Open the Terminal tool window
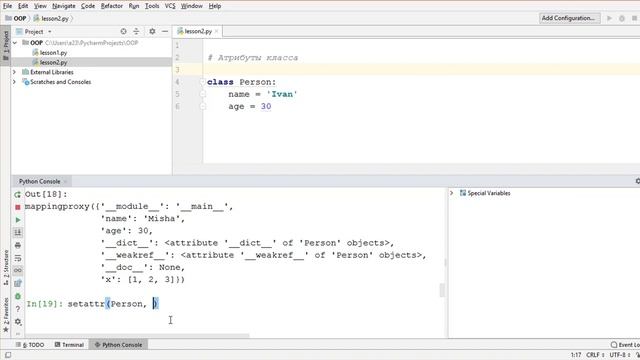 [x=69, y=345]
